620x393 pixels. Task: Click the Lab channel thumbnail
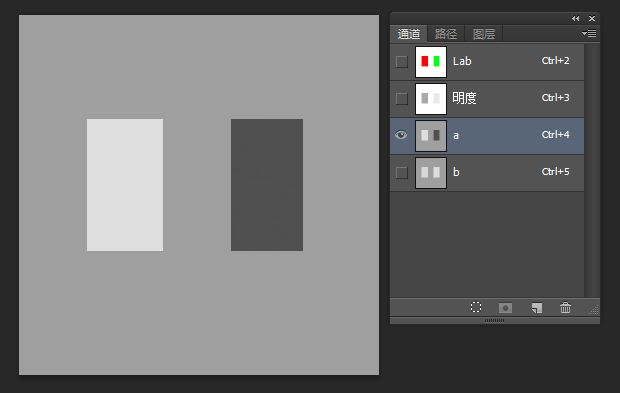point(431,62)
